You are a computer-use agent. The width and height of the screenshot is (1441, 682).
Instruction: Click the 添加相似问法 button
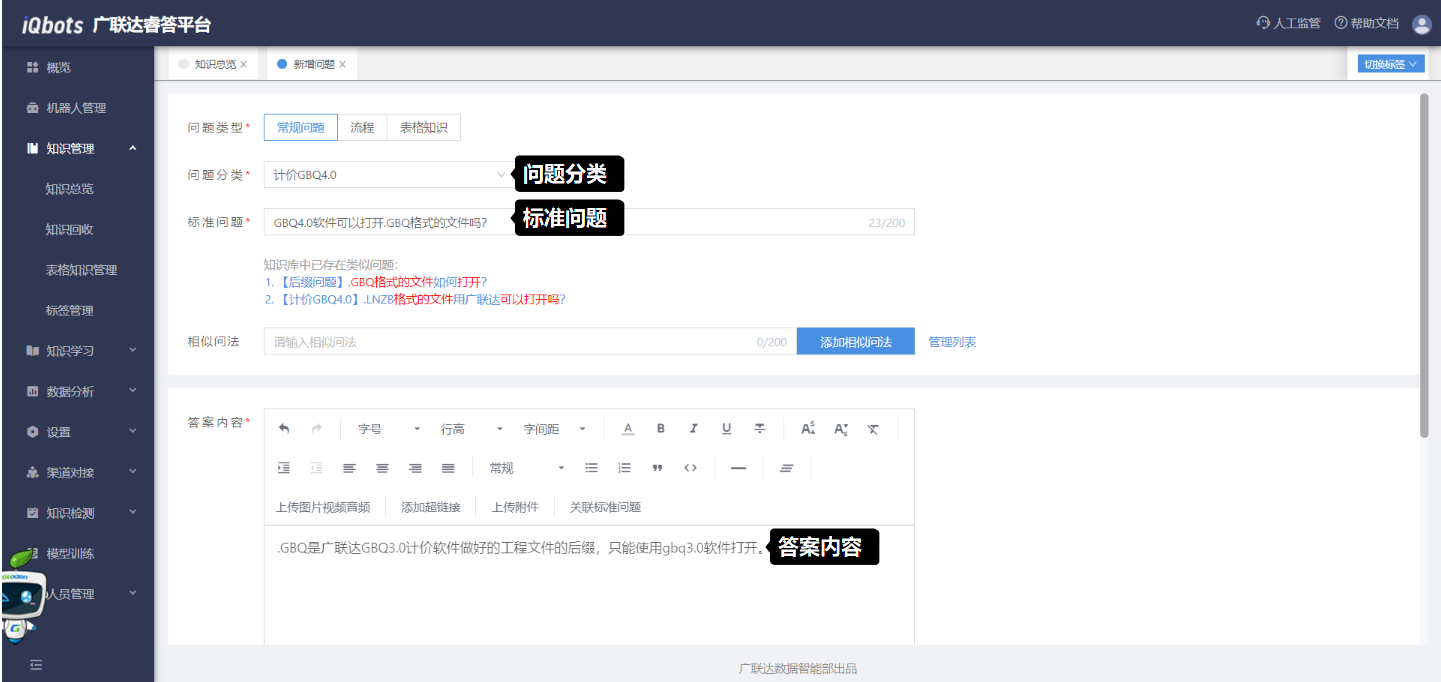tap(855, 342)
